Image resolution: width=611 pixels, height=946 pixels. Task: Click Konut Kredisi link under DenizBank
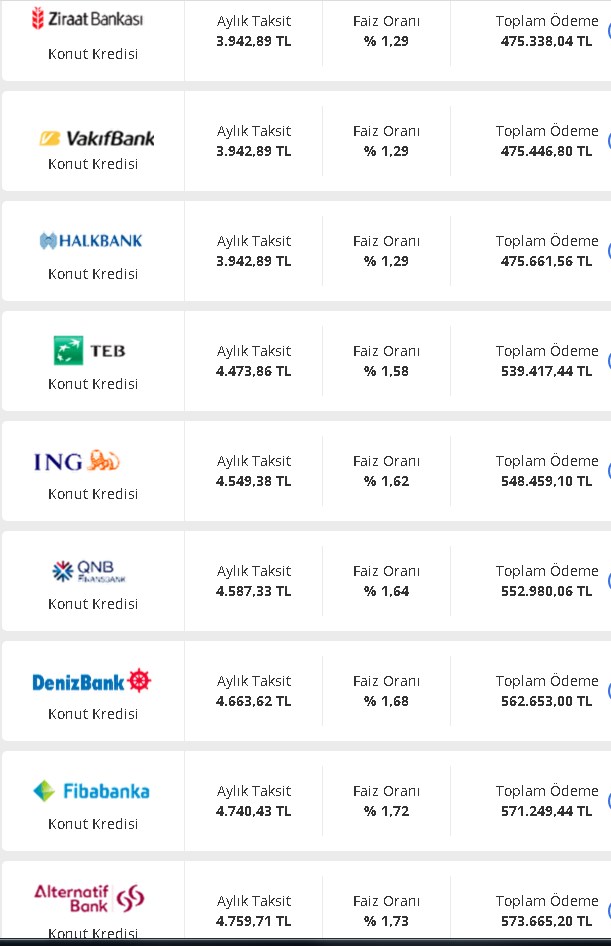(93, 714)
